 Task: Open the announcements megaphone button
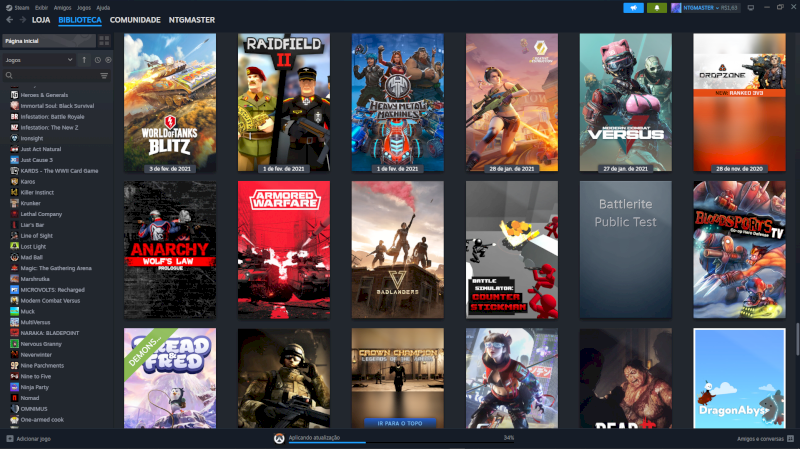pyautogui.click(x=633, y=8)
